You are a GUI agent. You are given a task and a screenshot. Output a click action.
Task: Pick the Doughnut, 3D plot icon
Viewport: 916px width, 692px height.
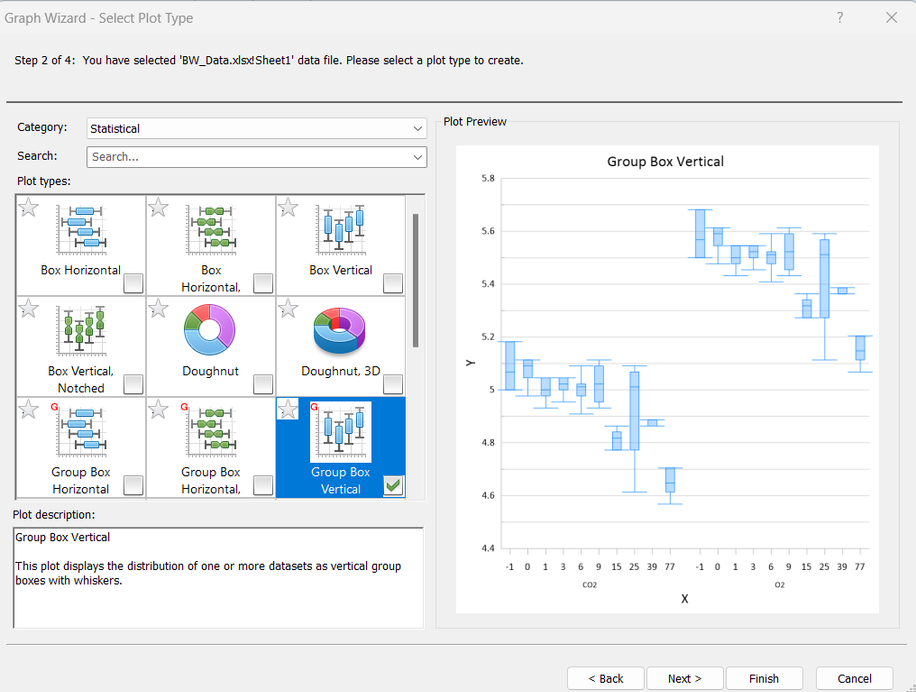[340, 329]
